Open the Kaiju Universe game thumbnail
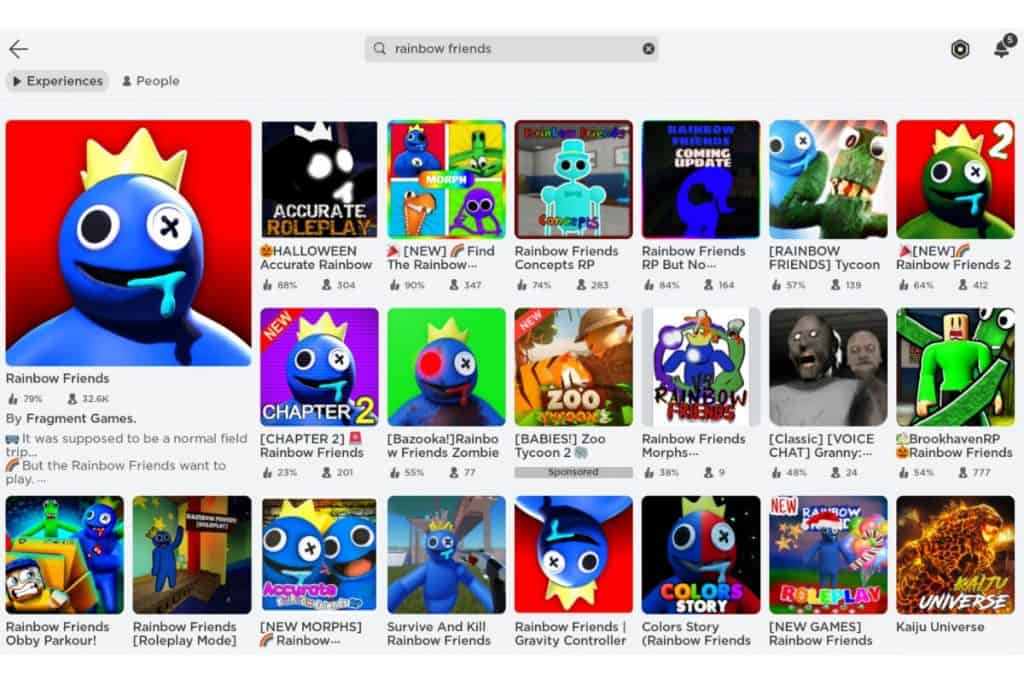The width and height of the screenshot is (1024, 683). click(x=954, y=555)
